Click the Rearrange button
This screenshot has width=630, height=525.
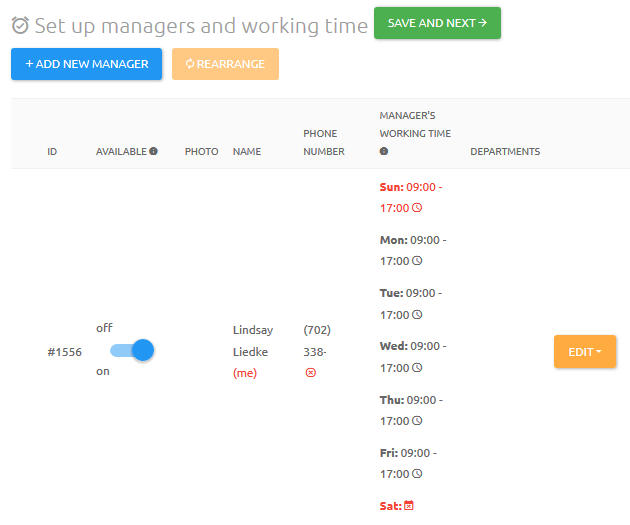click(x=225, y=64)
